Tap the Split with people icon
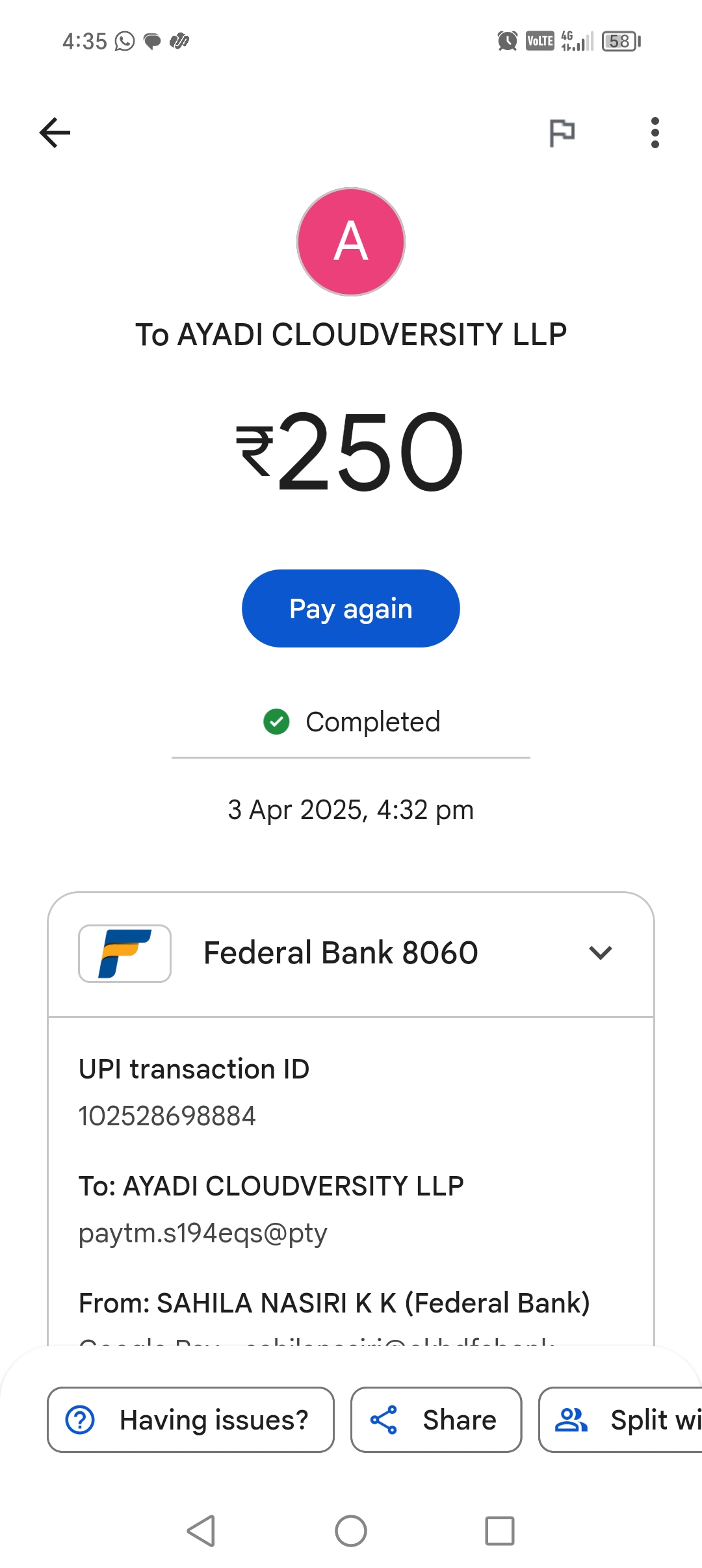 pyautogui.click(x=571, y=1420)
